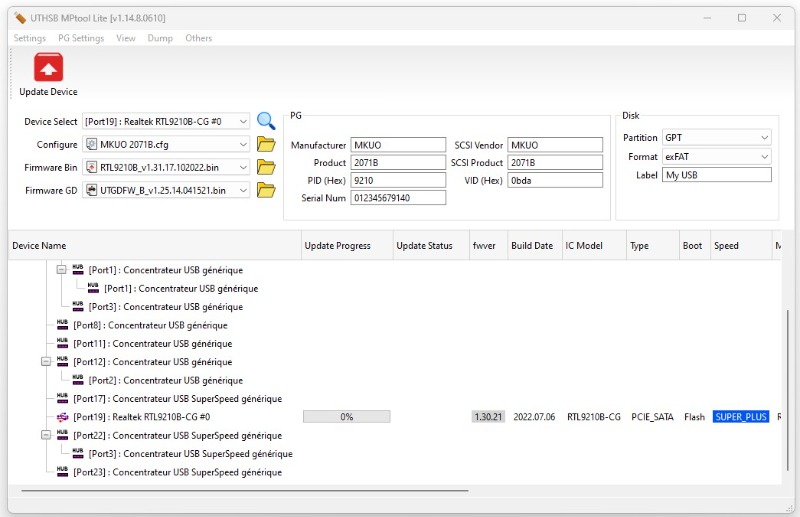Select the Realtek RTL9210B-CG device icon in tree
This screenshot has height=517, width=800.
tap(62, 417)
